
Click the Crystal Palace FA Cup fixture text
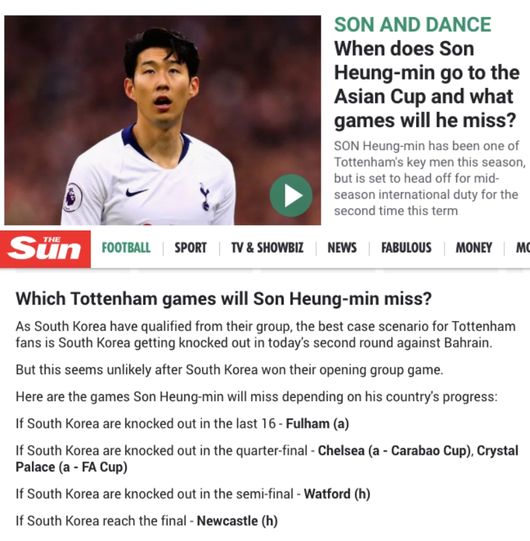pyautogui.click(x=267, y=459)
